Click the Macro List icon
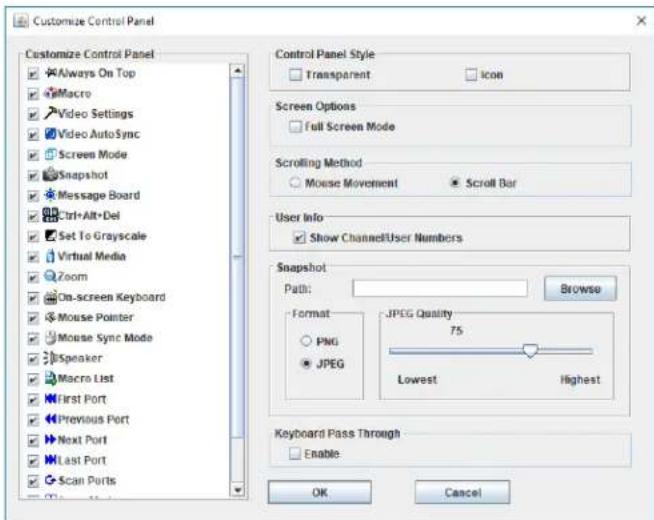654x520 pixels. click(50, 378)
